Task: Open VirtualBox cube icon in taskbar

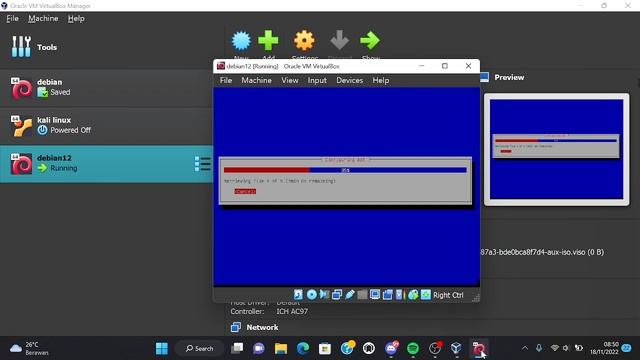Action: coord(456,348)
